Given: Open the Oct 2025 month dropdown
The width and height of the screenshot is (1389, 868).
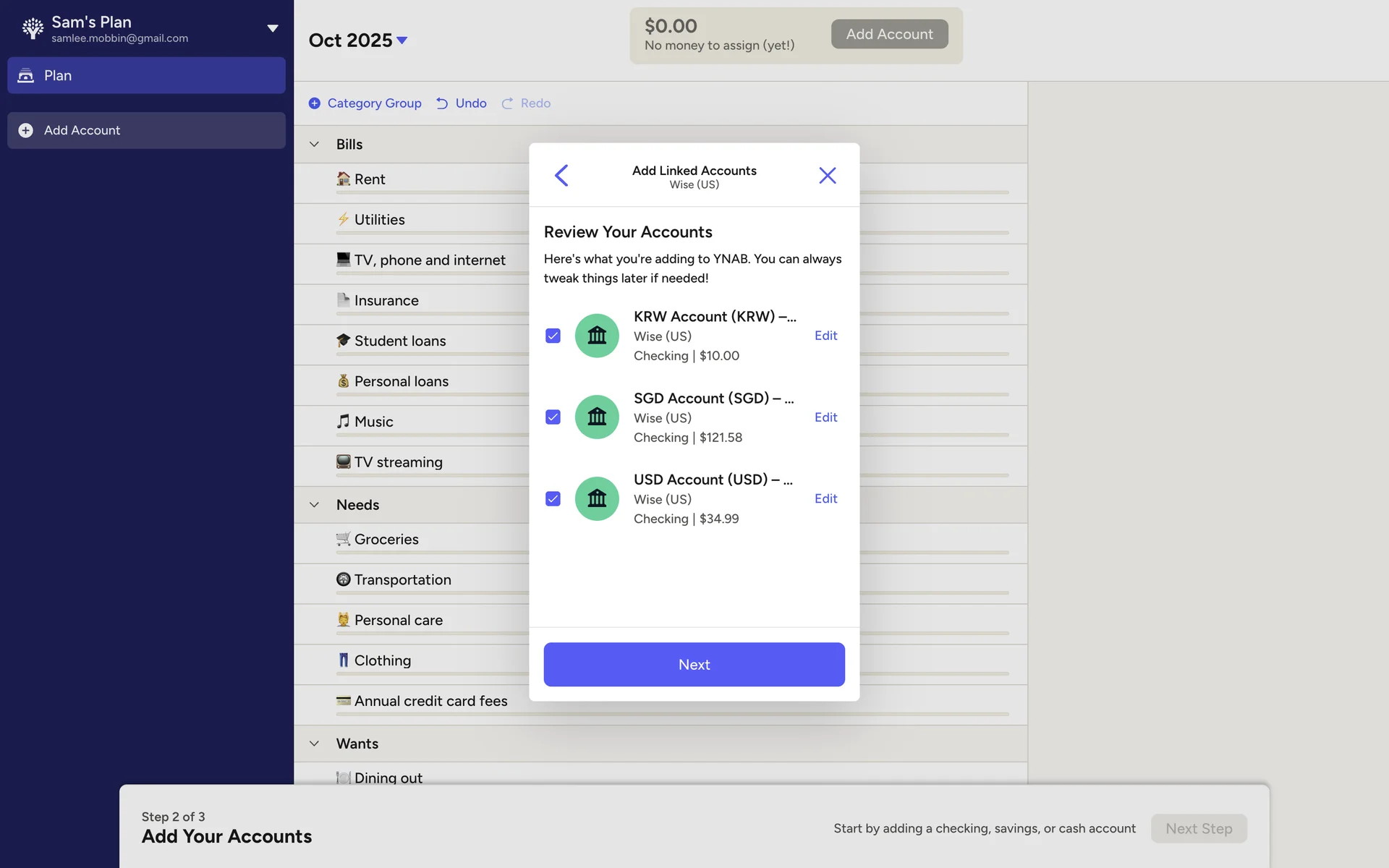Looking at the screenshot, I should (402, 41).
